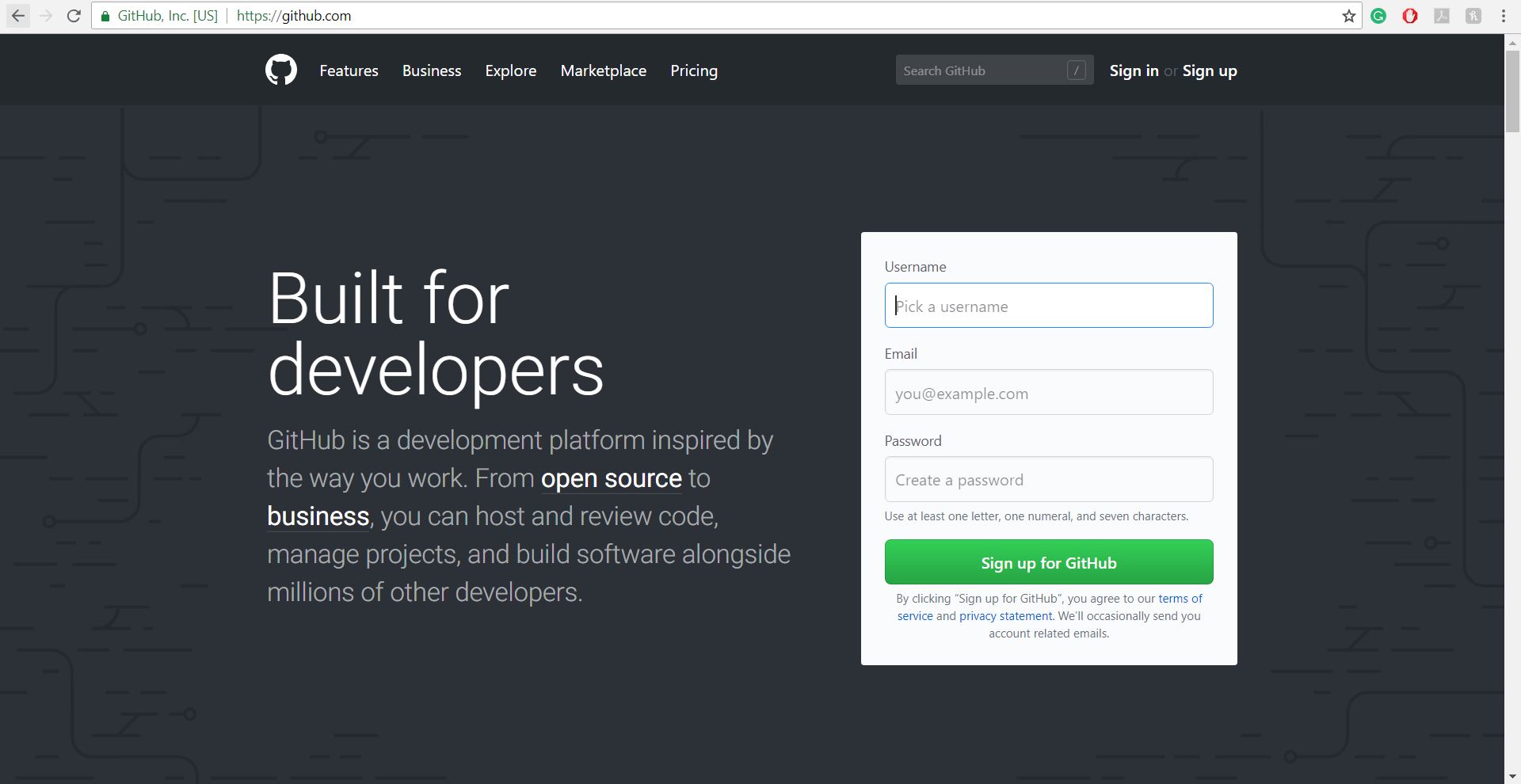Screen dimensions: 1521x784
Task: Click the Password label
Action: coord(913,441)
